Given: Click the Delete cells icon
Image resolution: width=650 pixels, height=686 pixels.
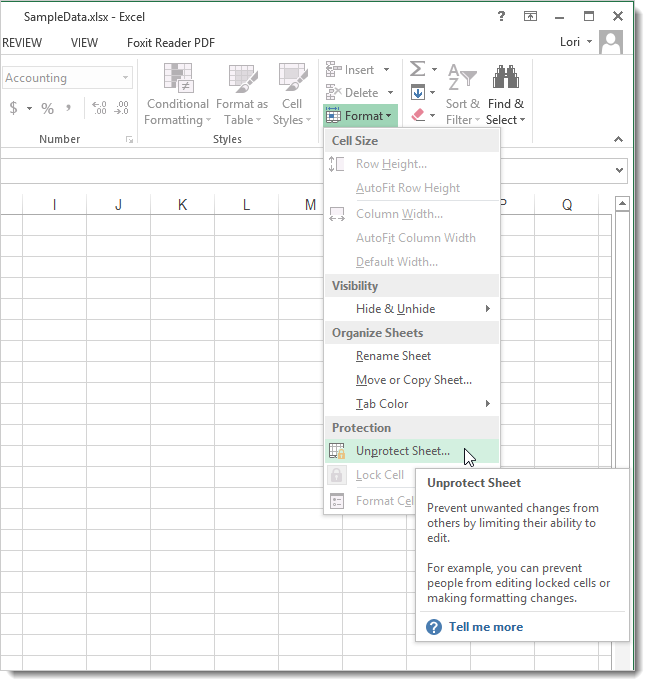Looking at the screenshot, I should click(x=334, y=92).
